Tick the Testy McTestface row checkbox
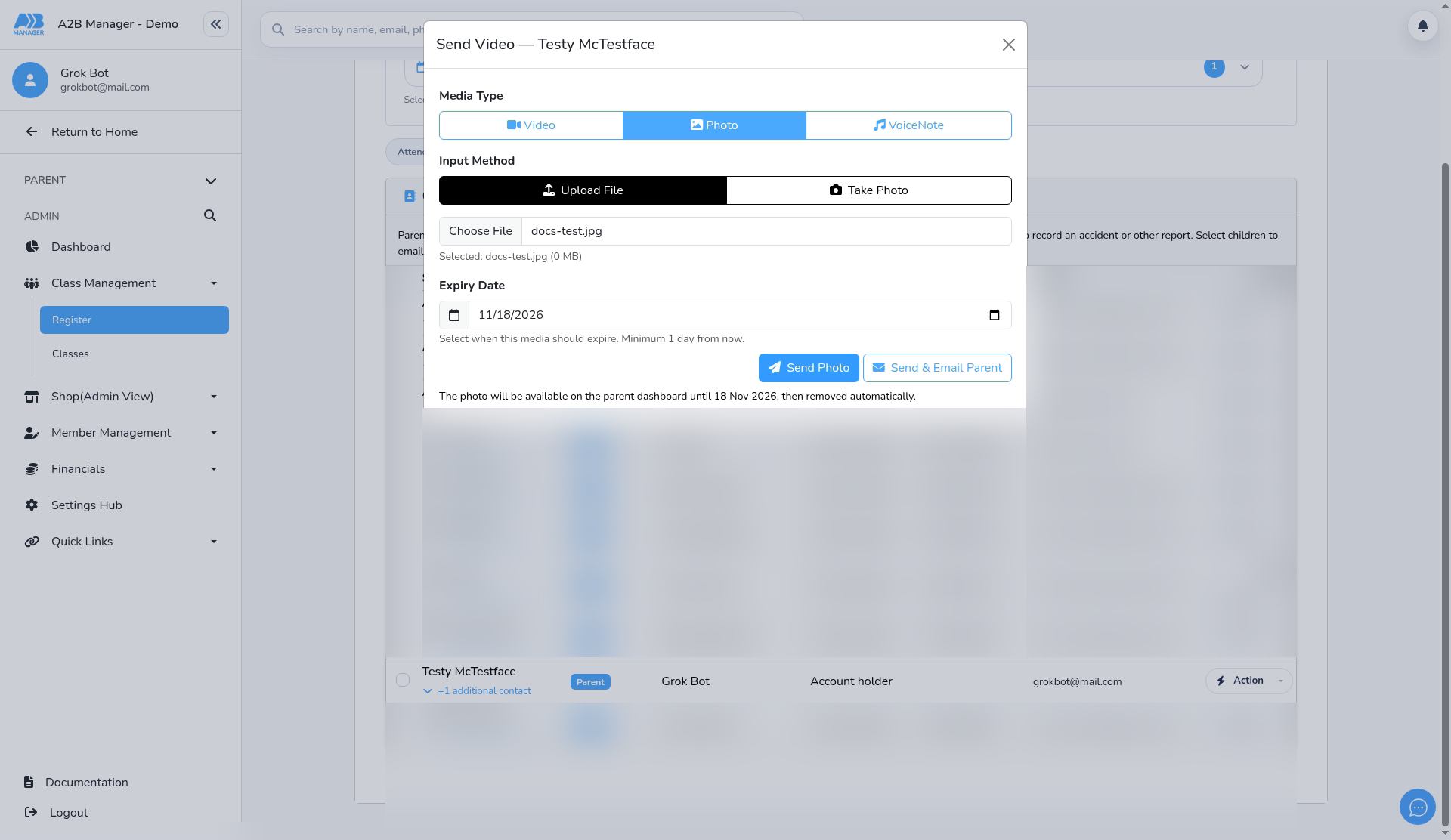This screenshot has height=840, width=1451. (x=403, y=680)
